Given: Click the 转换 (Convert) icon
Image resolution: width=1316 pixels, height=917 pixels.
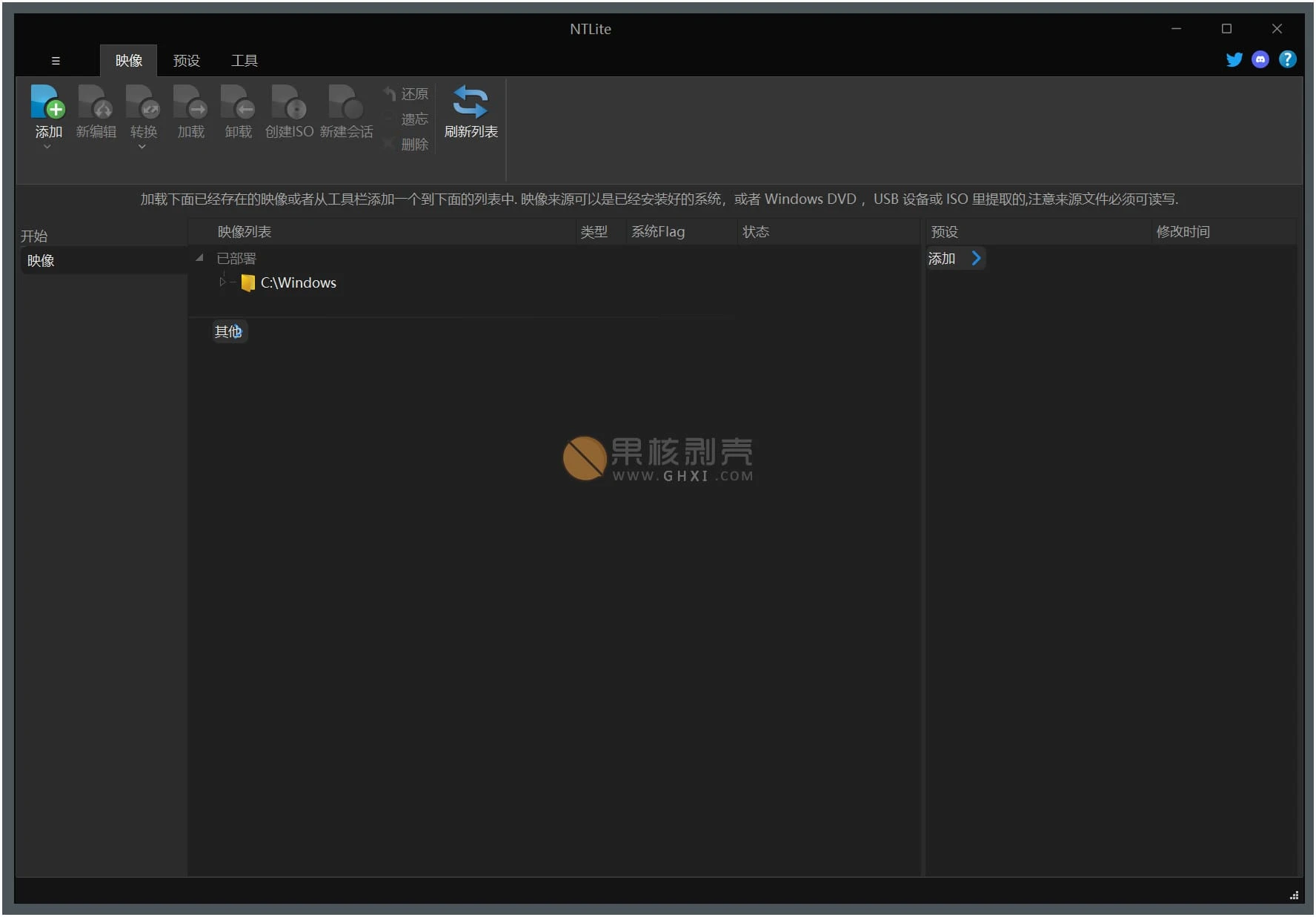Looking at the screenshot, I should 143,102.
